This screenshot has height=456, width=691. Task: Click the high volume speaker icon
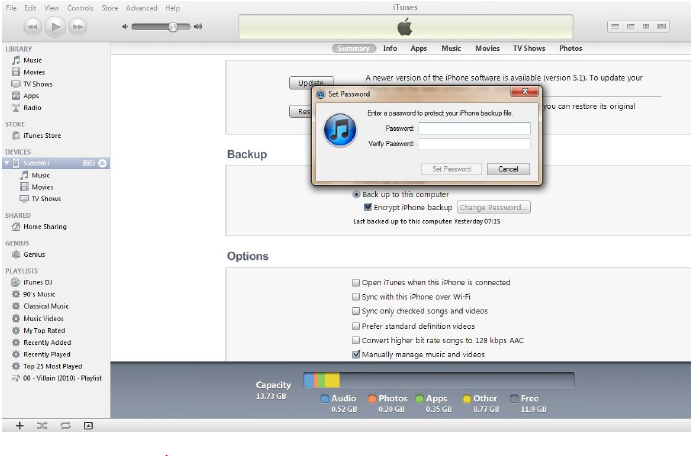(x=198, y=27)
